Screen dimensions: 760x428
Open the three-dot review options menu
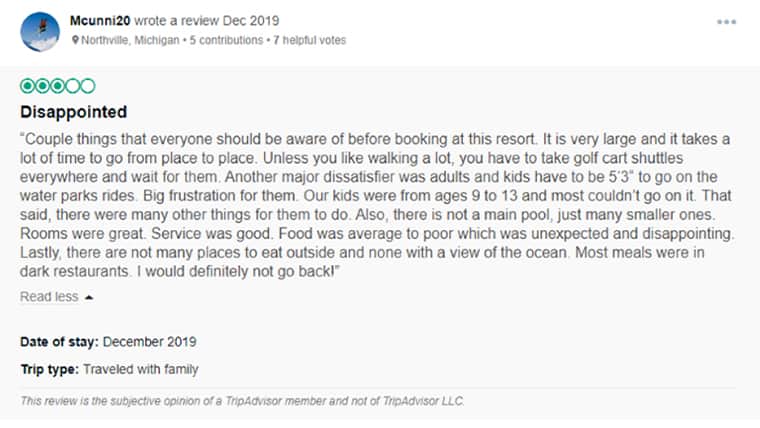tap(726, 22)
